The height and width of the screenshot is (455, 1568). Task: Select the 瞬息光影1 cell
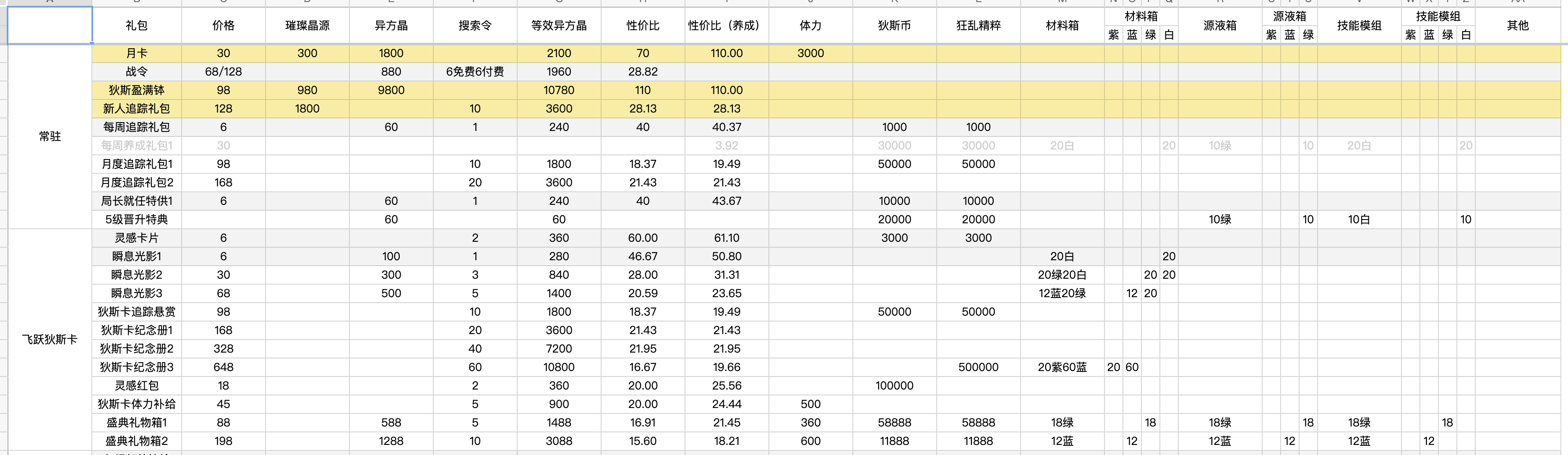(x=136, y=256)
